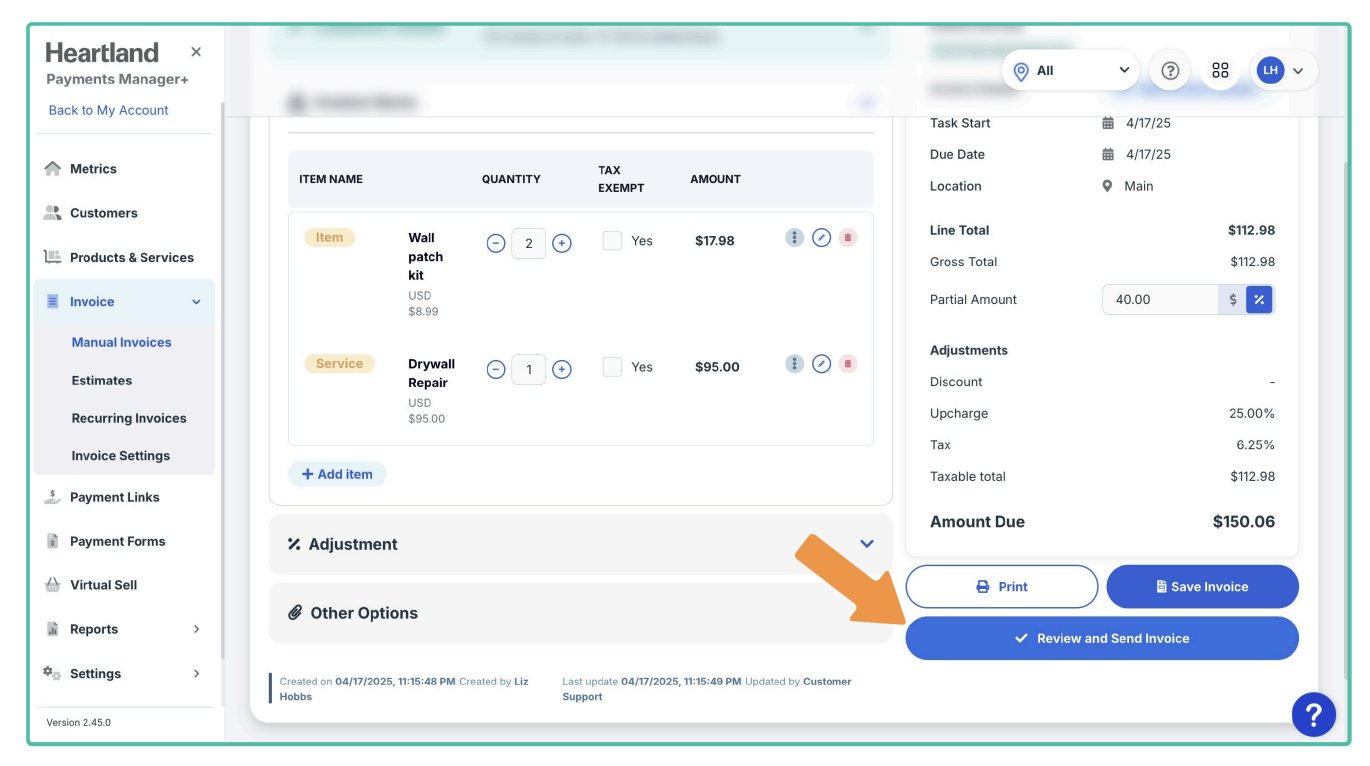Decrease quantity of Drywall Repair
The height and width of the screenshot is (766, 1370).
(496, 370)
